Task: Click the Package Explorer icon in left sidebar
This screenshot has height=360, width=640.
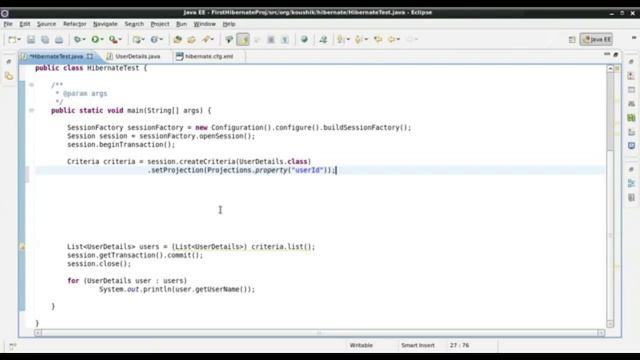Action: point(9,76)
